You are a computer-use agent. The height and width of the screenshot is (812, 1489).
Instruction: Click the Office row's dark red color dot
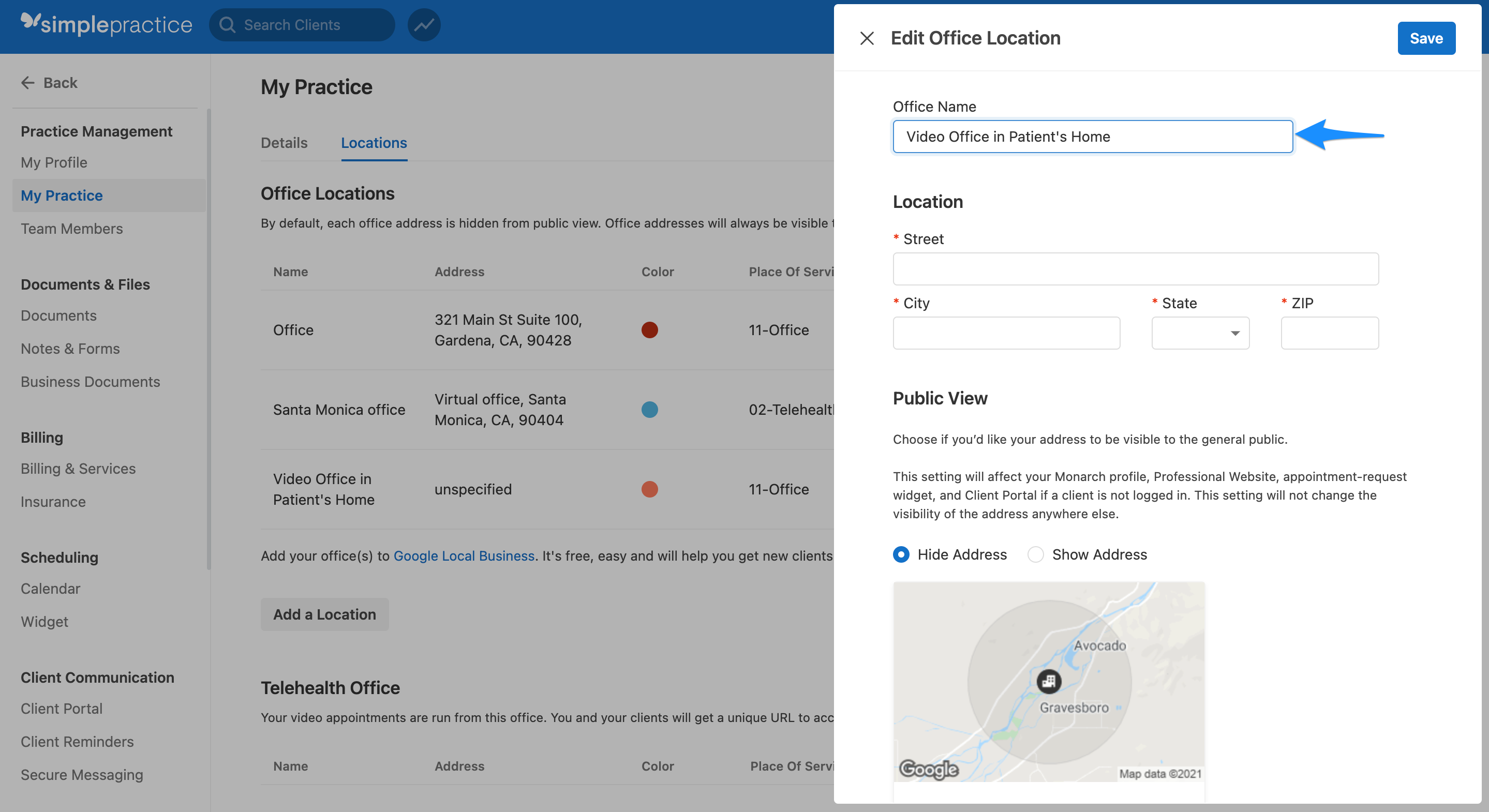pos(649,330)
